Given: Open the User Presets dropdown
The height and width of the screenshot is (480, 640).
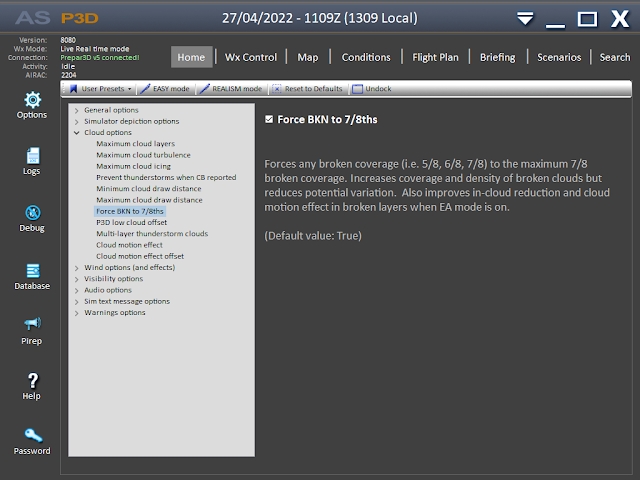Looking at the screenshot, I should click(x=101, y=89).
